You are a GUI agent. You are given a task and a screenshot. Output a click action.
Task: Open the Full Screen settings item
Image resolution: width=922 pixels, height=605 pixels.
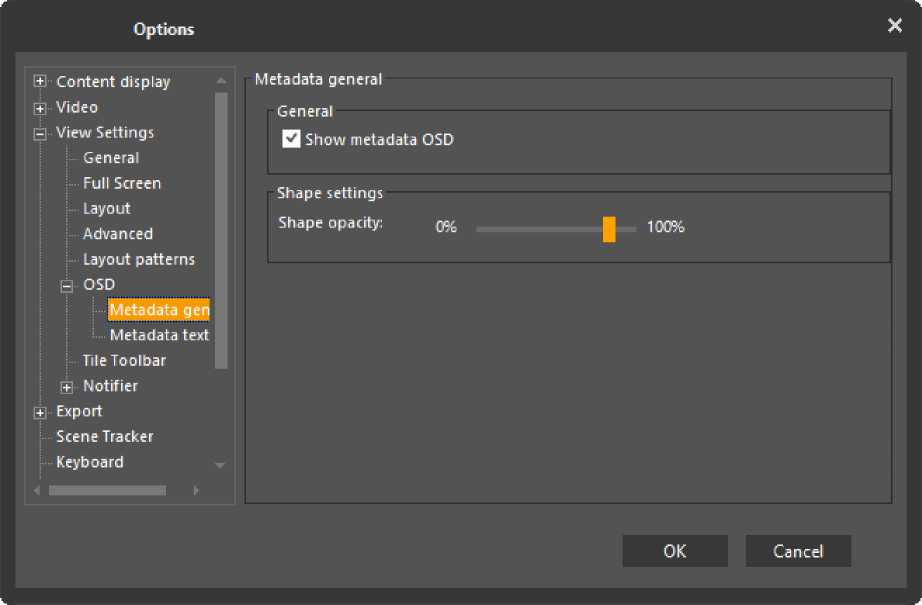coord(122,183)
